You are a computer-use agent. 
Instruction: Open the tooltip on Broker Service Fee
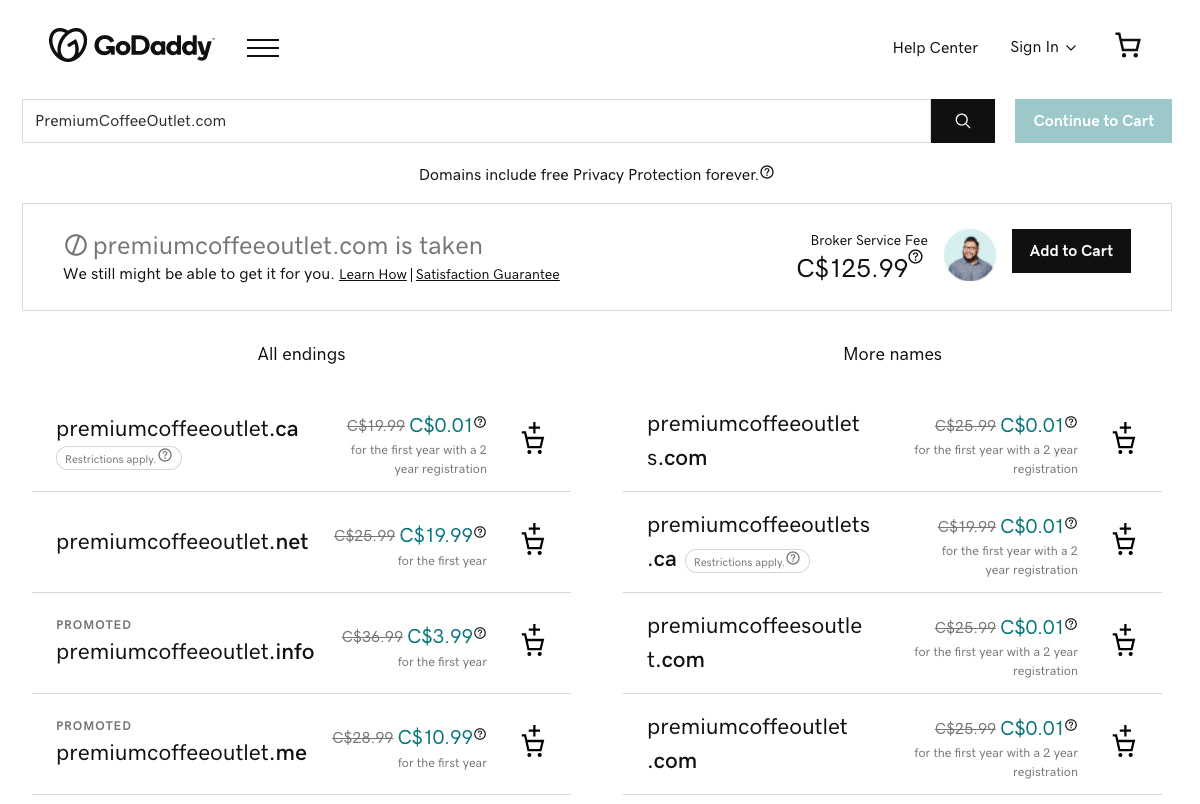(x=915, y=256)
